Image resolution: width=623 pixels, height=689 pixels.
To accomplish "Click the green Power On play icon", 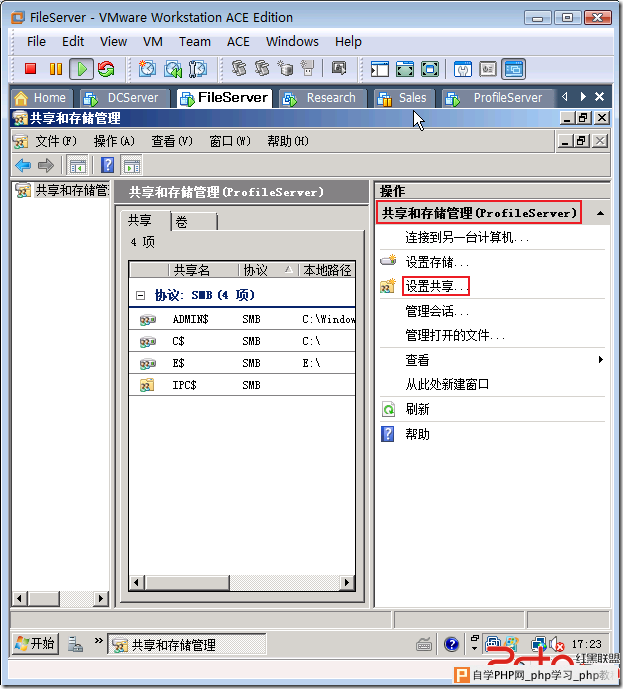I will pos(82,69).
